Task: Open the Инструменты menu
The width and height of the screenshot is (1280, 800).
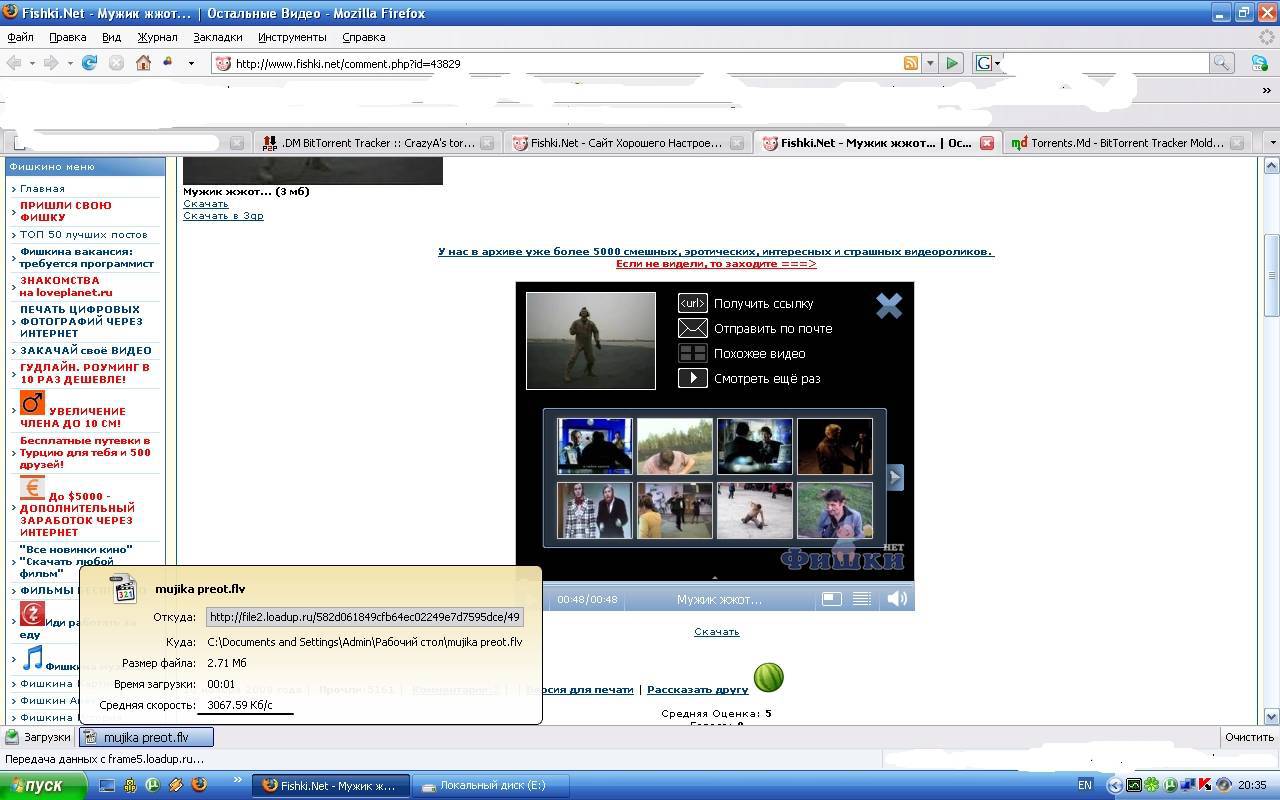Action: click(292, 37)
